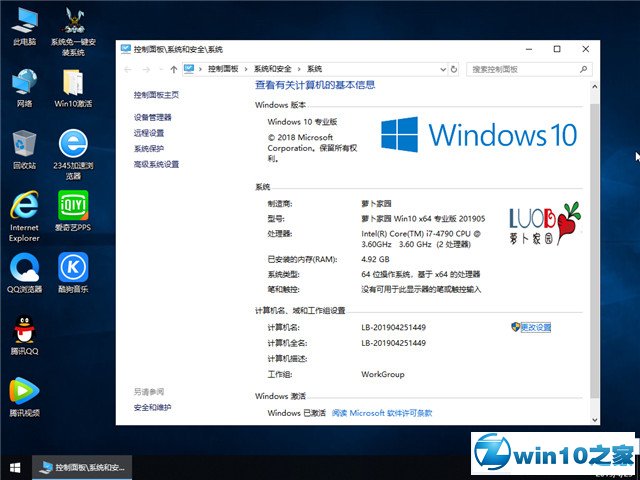Click the 查看有关计算机的基本信息 heading
This screenshot has width=640, height=480.
point(315,85)
